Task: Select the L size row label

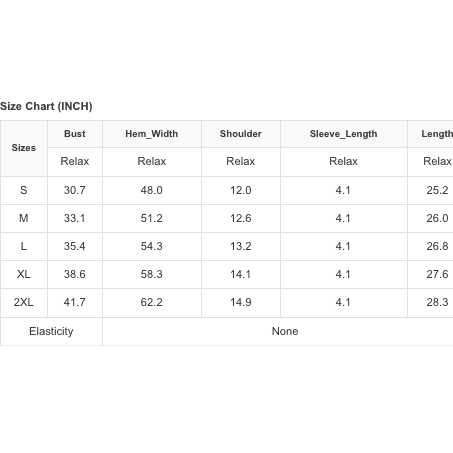Action: click(x=24, y=246)
